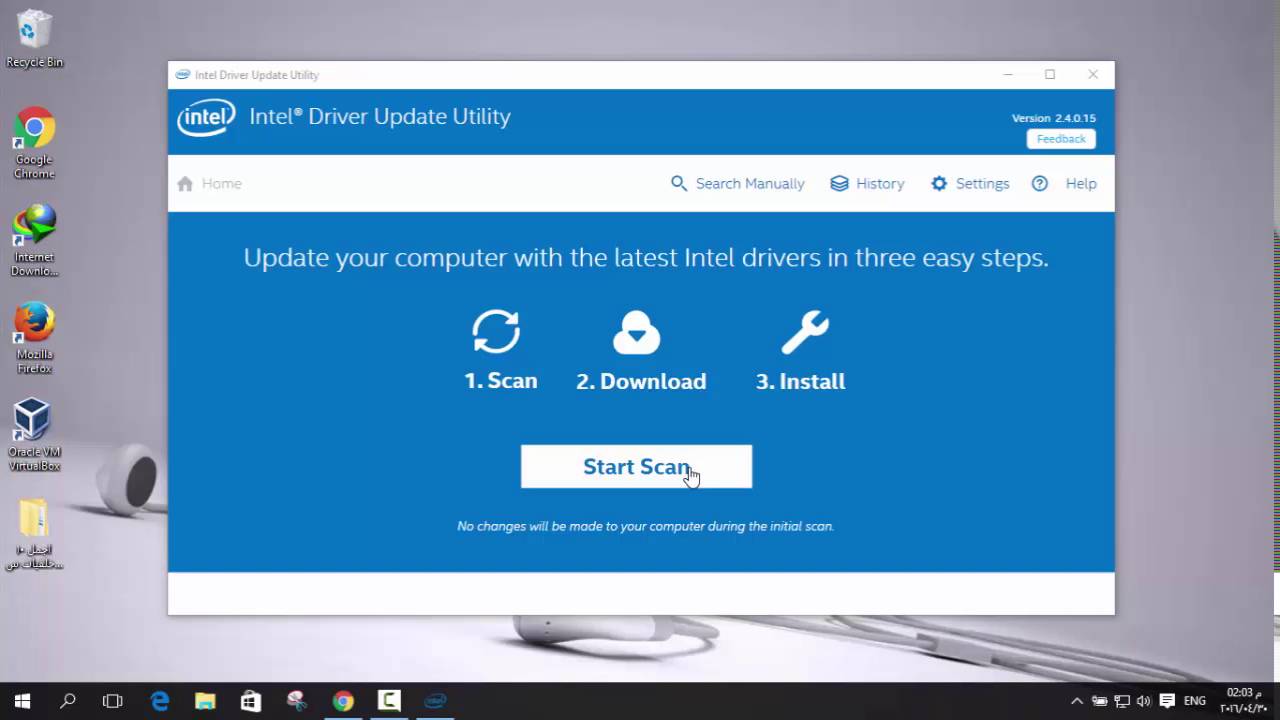
Task: Select the Recycle Bin desktop icon
Action: [x=34, y=40]
